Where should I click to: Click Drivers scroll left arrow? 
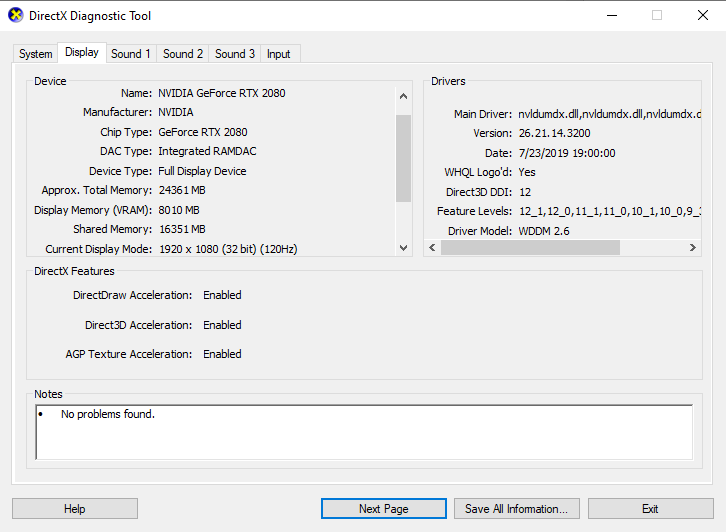pyautogui.click(x=432, y=248)
